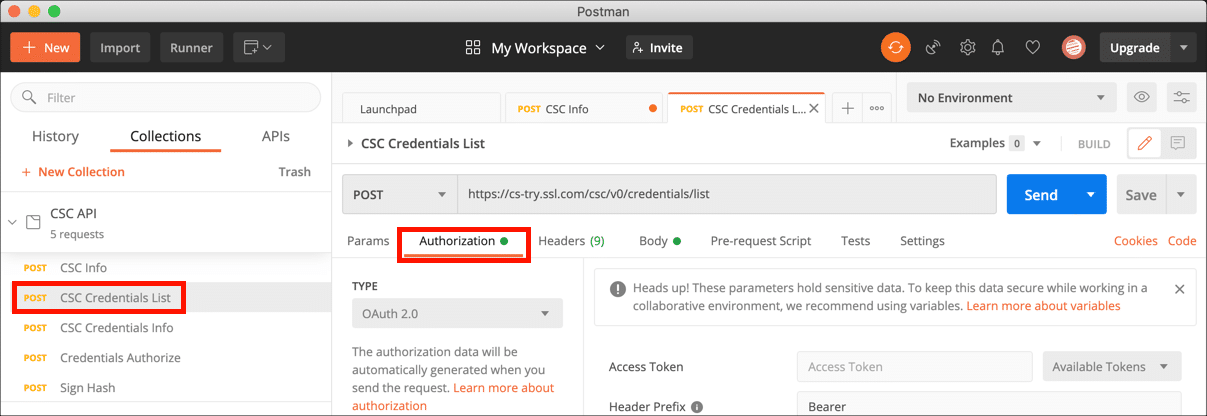Switch to the Headers tab
The image size is (1207, 416).
coord(571,241)
